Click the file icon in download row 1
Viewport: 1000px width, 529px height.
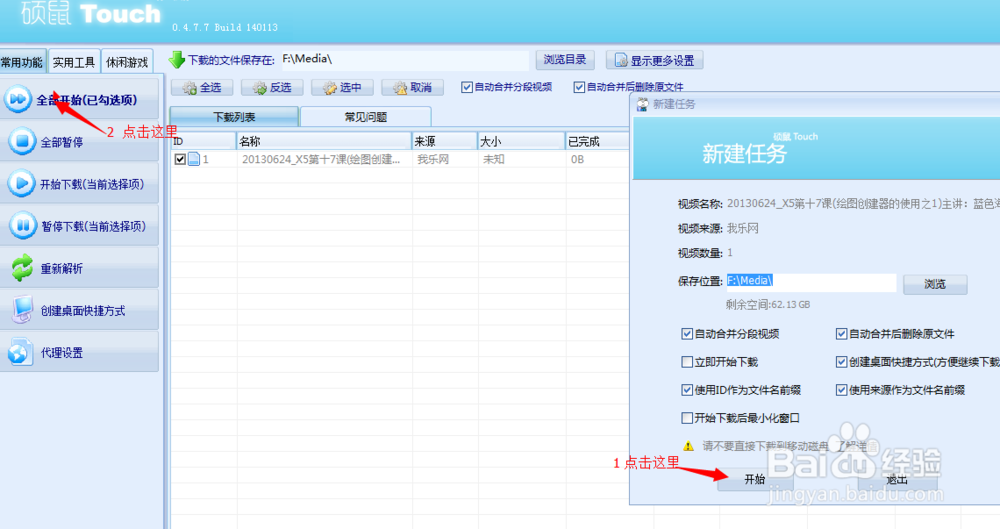coord(194,159)
